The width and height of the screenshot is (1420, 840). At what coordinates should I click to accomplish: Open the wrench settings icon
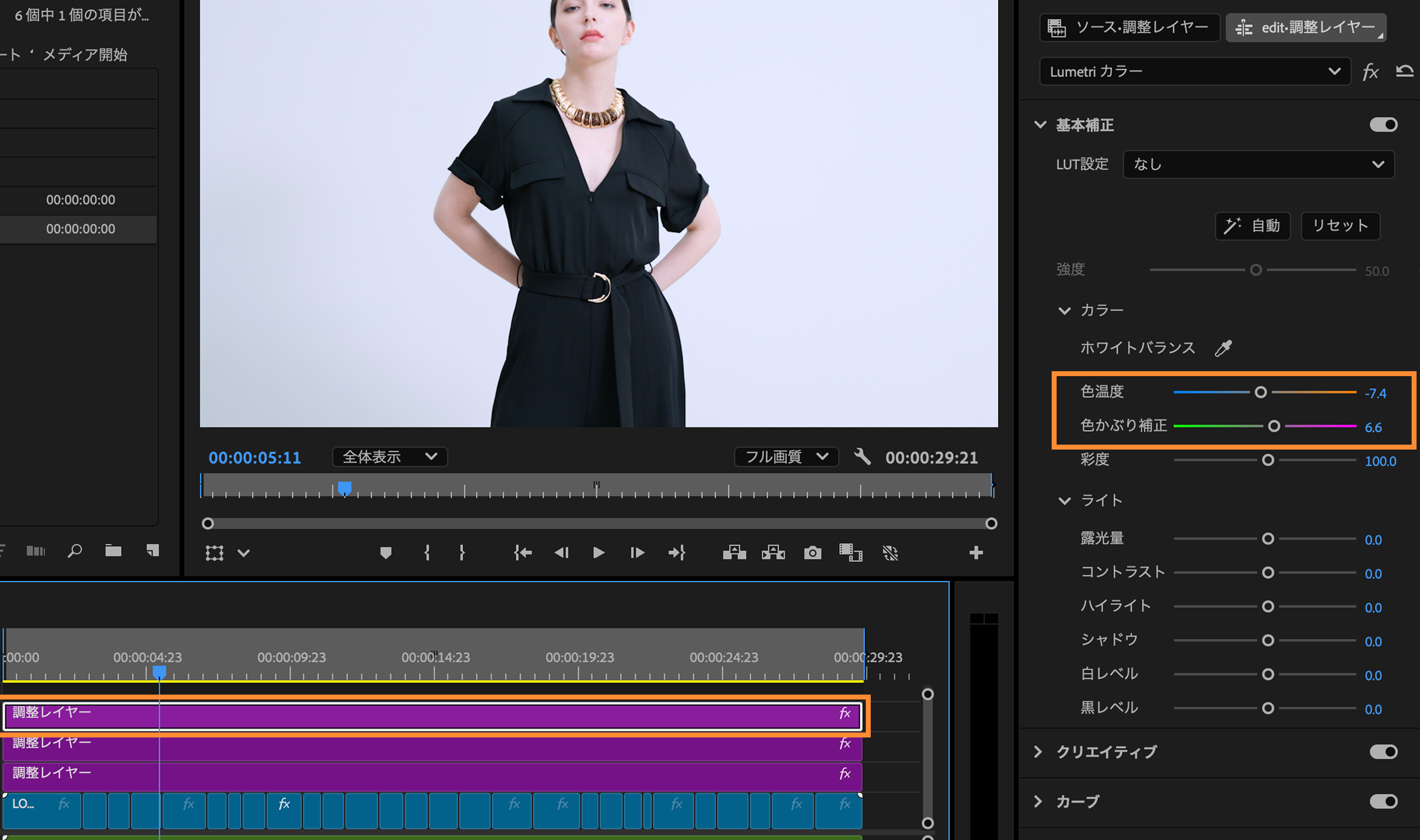coord(862,456)
